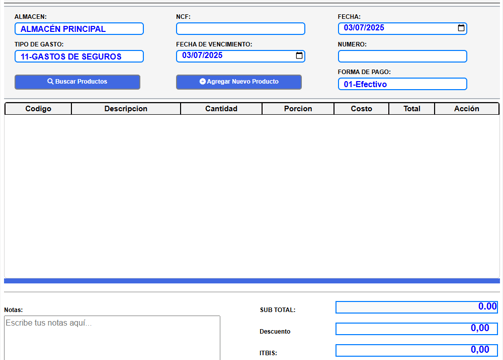503x360 pixels.
Task: Click the NCF input field
Action: point(240,29)
